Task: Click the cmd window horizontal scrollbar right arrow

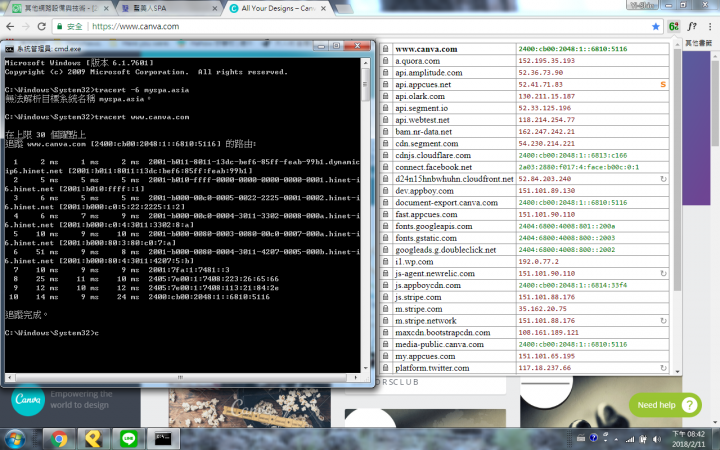Action: tap(356, 377)
